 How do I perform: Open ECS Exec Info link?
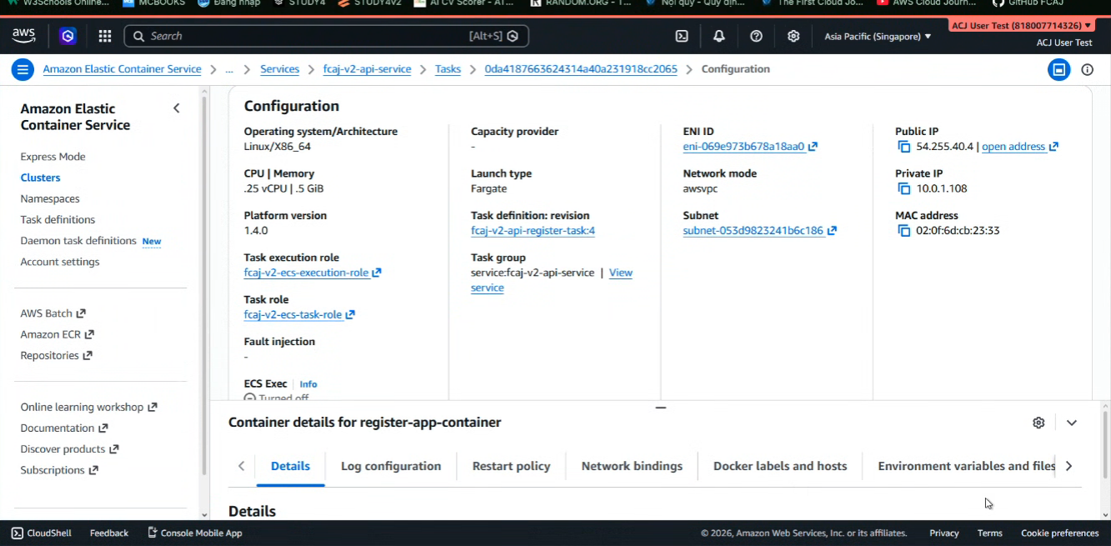click(308, 384)
